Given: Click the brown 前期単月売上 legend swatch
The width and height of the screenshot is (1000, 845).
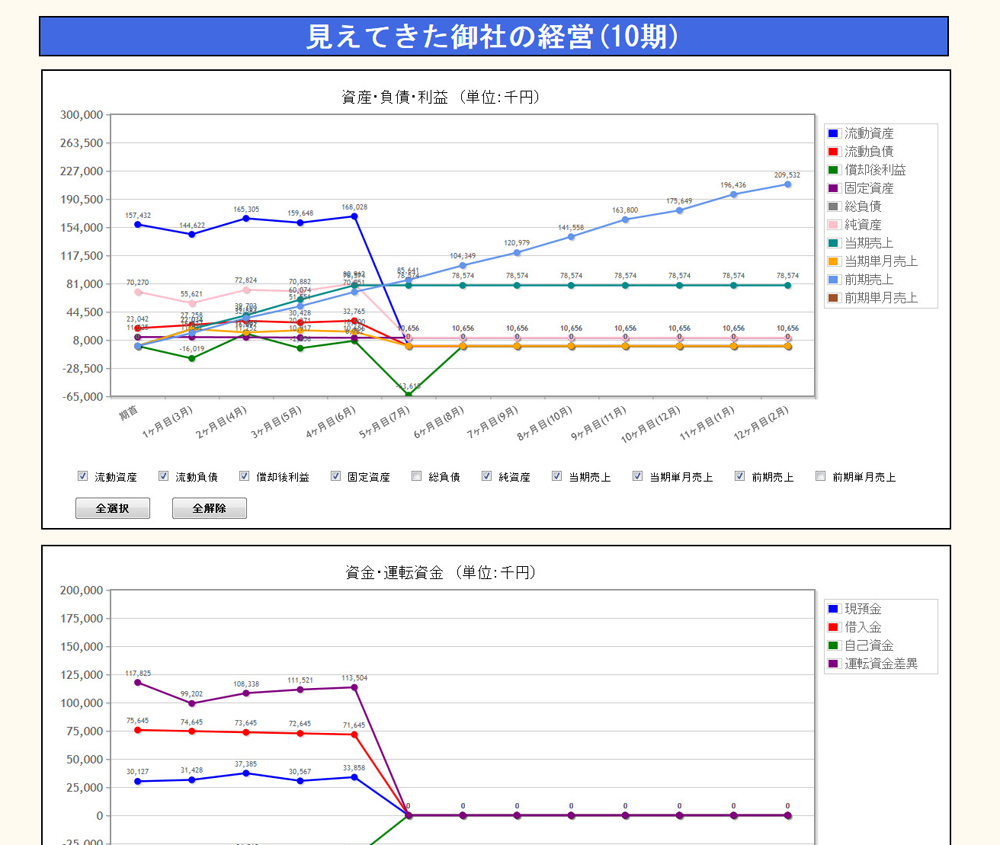Looking at the screenshot, I should (833, 298).
